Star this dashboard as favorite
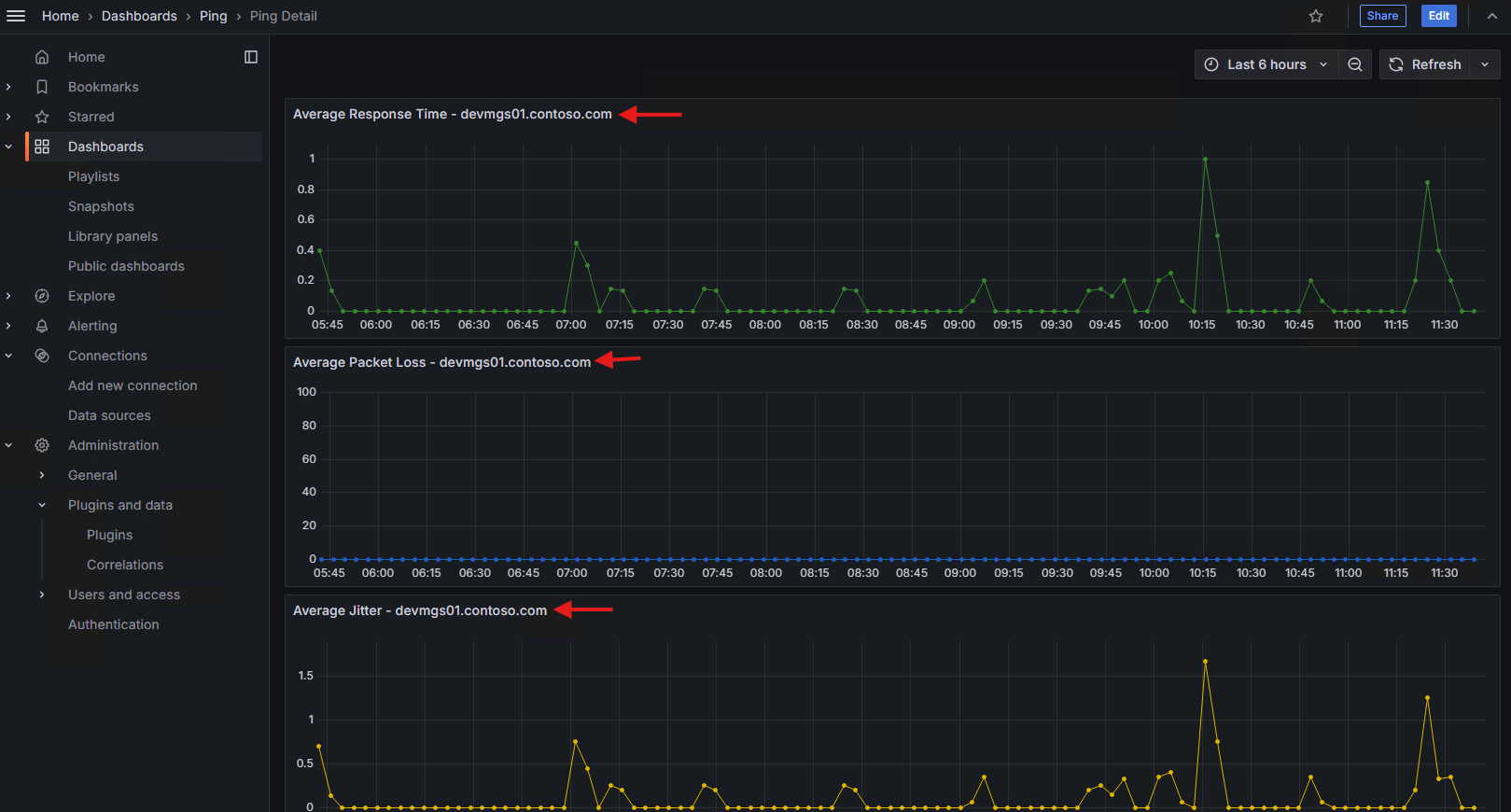 tap(1316, 16)
